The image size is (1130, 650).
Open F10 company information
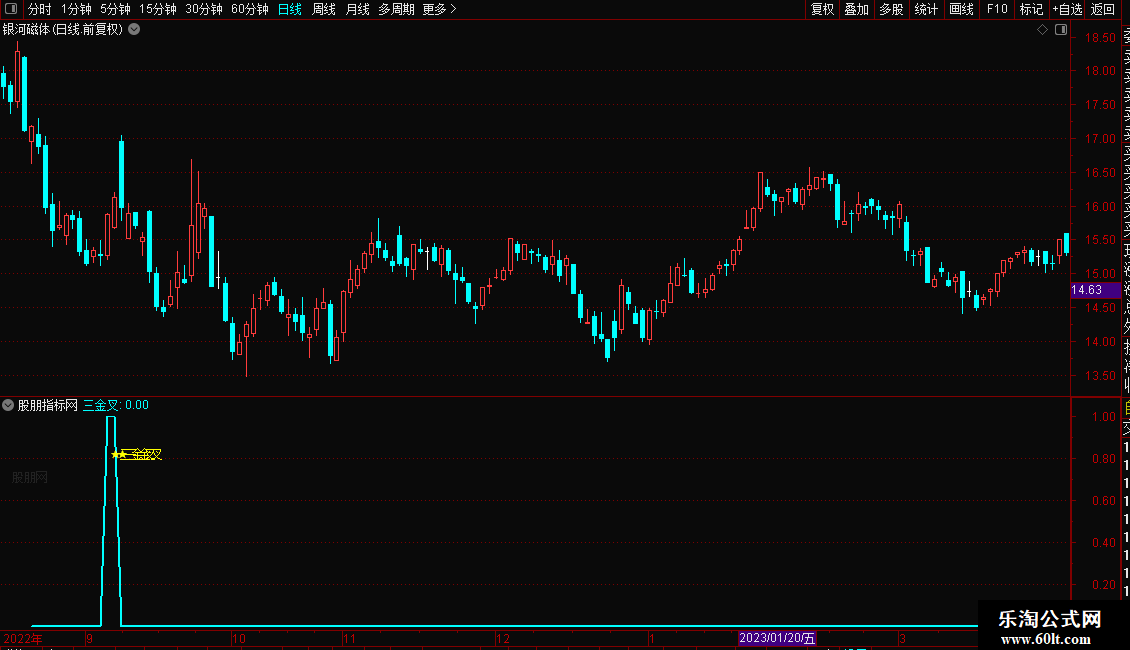[x=997, y=9]
